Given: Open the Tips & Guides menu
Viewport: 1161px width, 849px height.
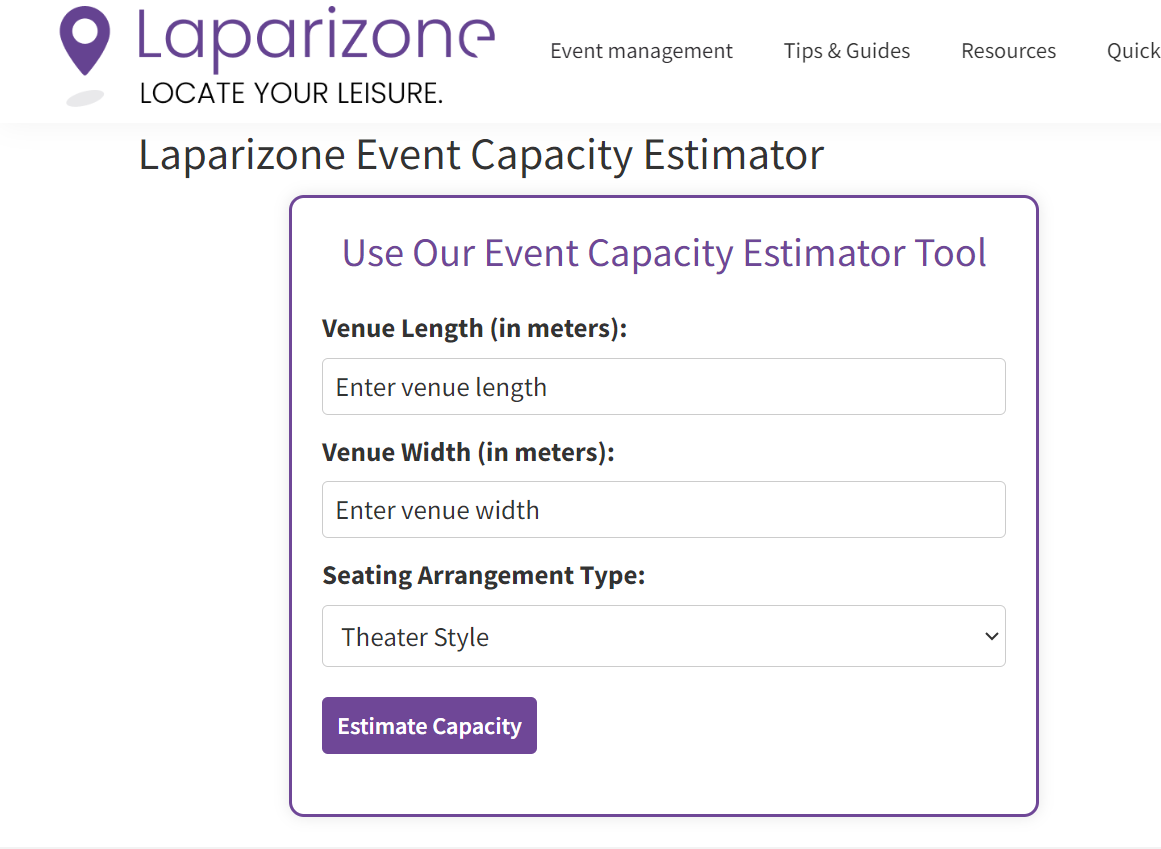Looking at the screenshot, I should click(x=846, y=50).
